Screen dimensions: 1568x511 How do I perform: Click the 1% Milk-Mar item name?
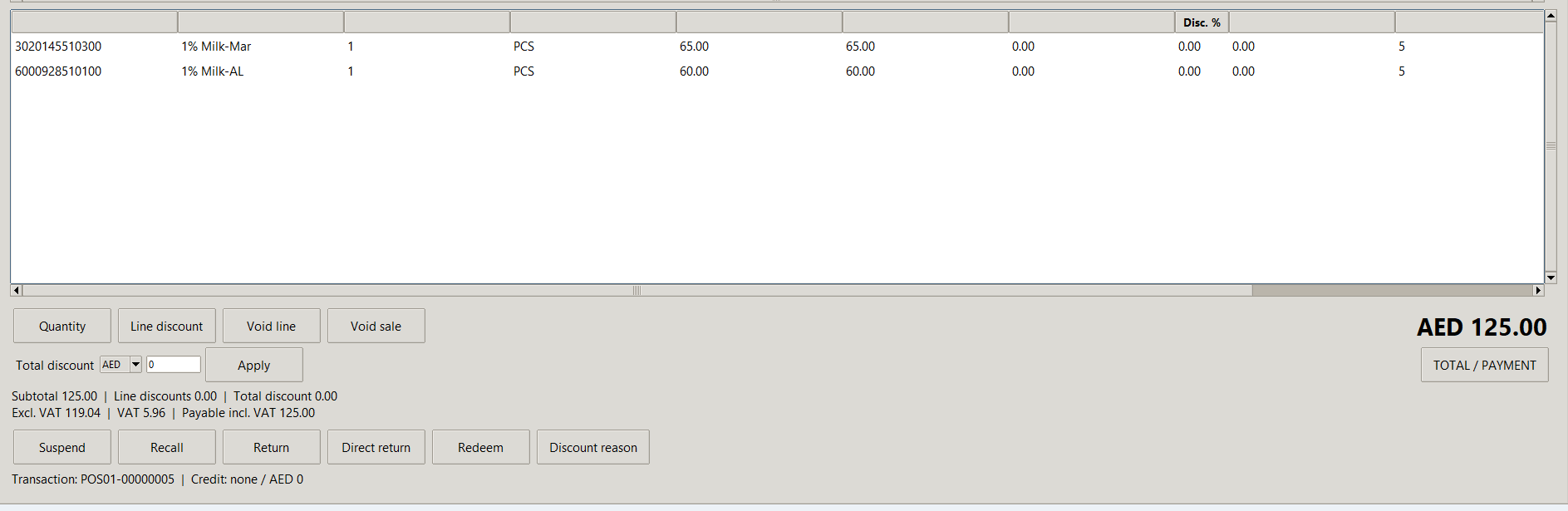(x=216, y=47)
